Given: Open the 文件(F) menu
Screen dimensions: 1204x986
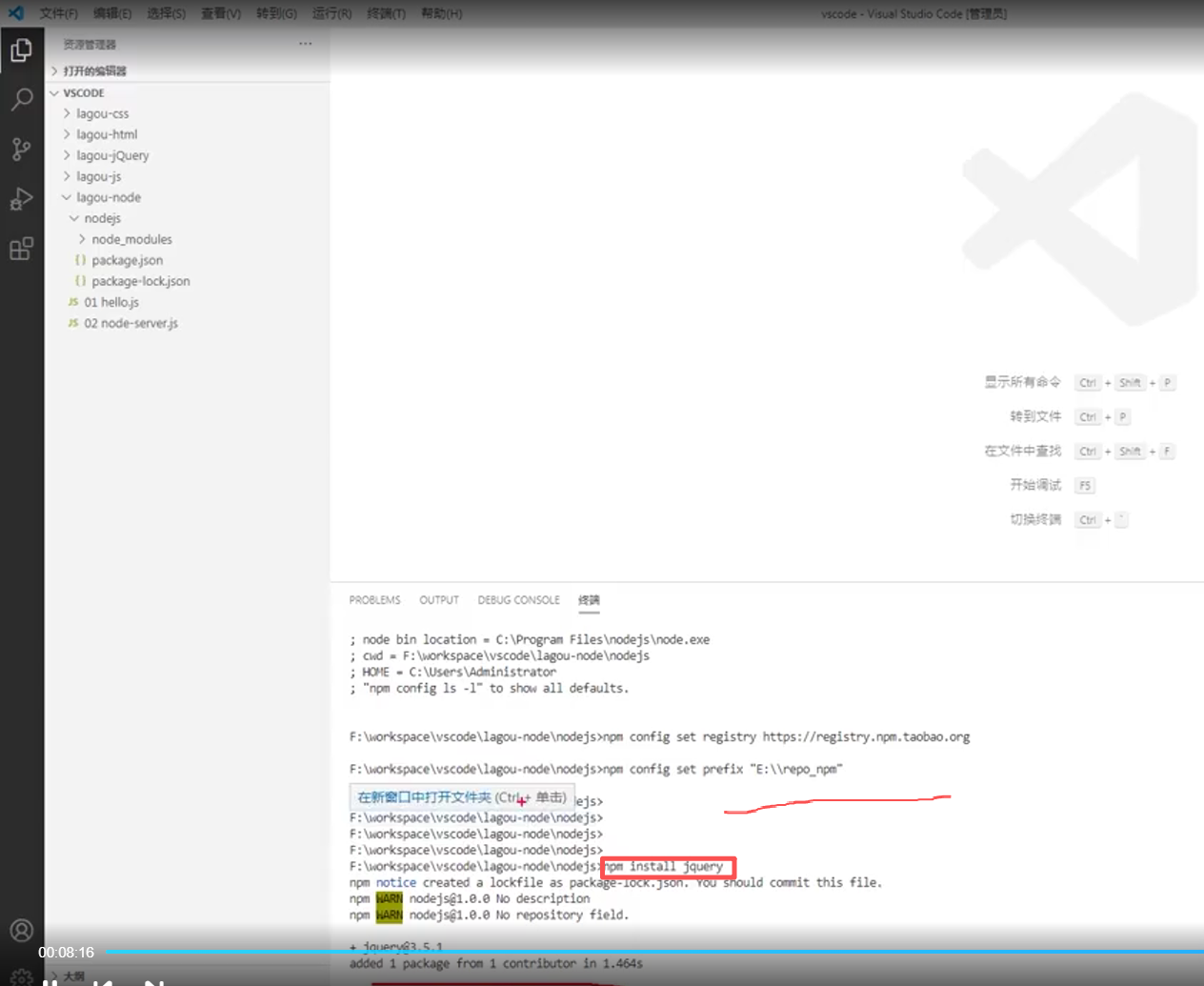Looking at the screenshot, I should (x=58, y=13).
